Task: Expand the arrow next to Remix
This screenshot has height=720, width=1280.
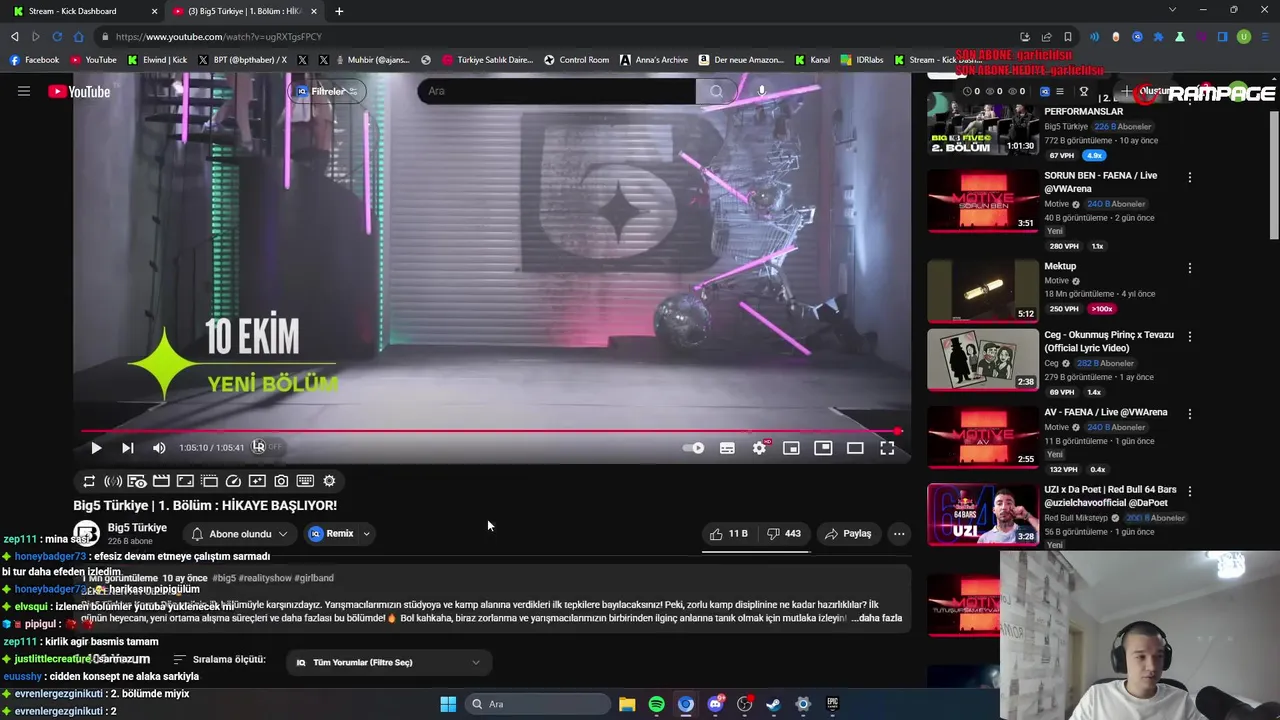Action: pyautogui.click(x=366, y=534)
